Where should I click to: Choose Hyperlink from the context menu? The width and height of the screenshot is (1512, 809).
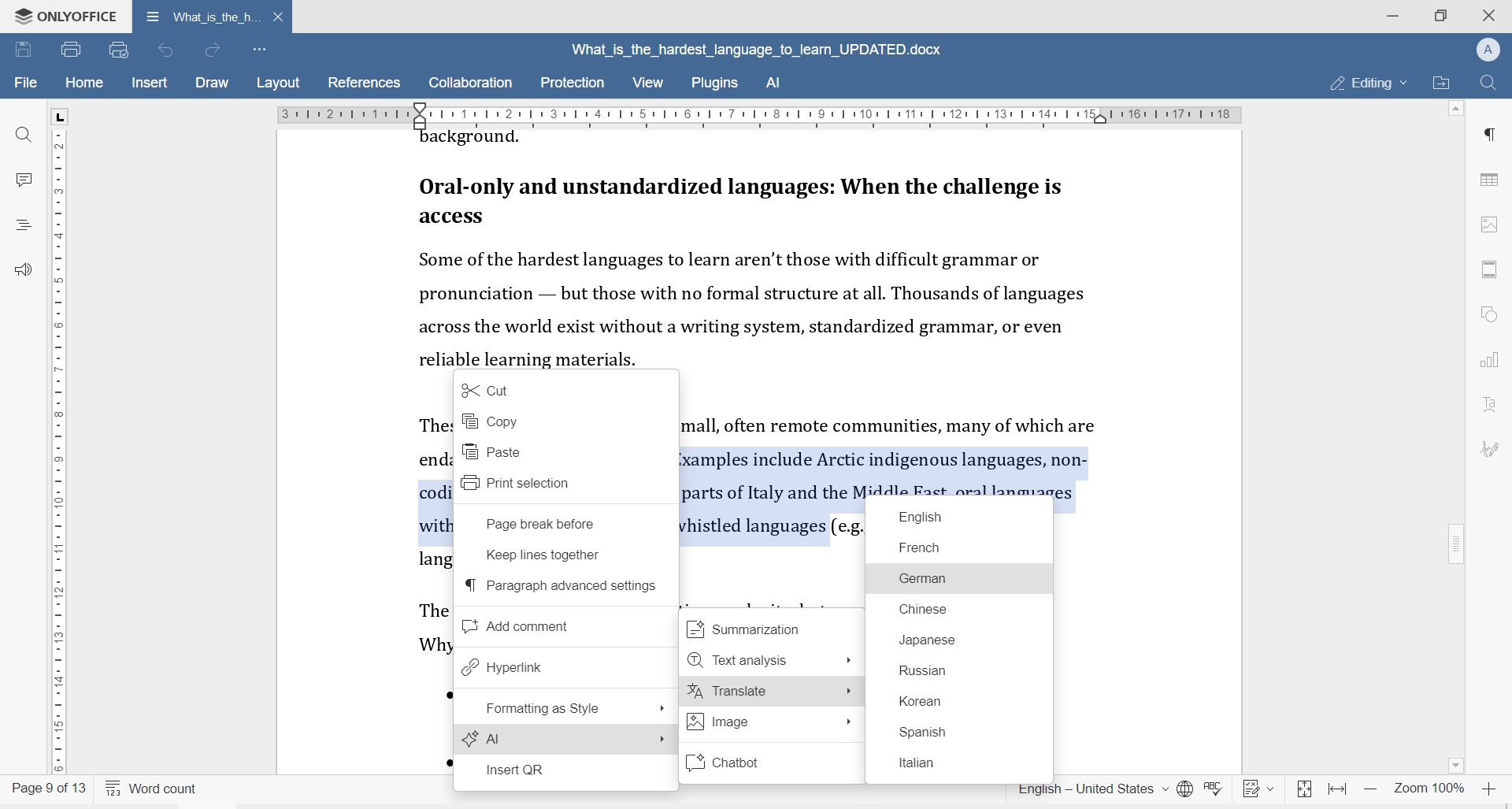(566, 667)
